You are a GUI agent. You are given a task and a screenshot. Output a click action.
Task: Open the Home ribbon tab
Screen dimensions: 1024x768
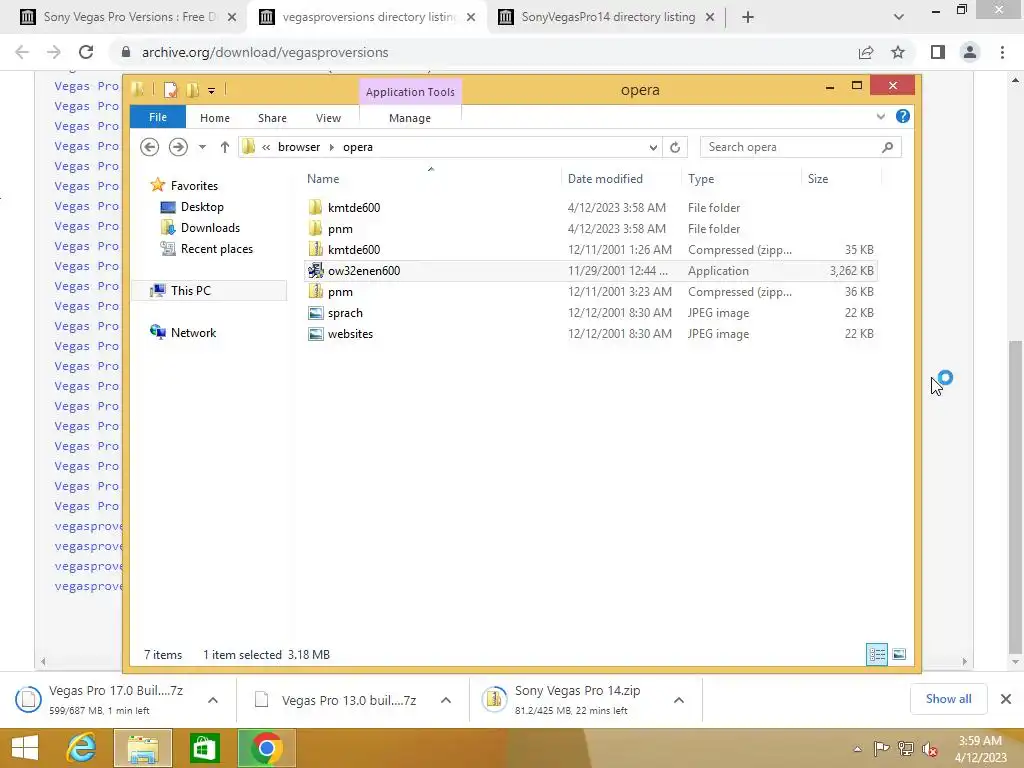coord(215,118)
